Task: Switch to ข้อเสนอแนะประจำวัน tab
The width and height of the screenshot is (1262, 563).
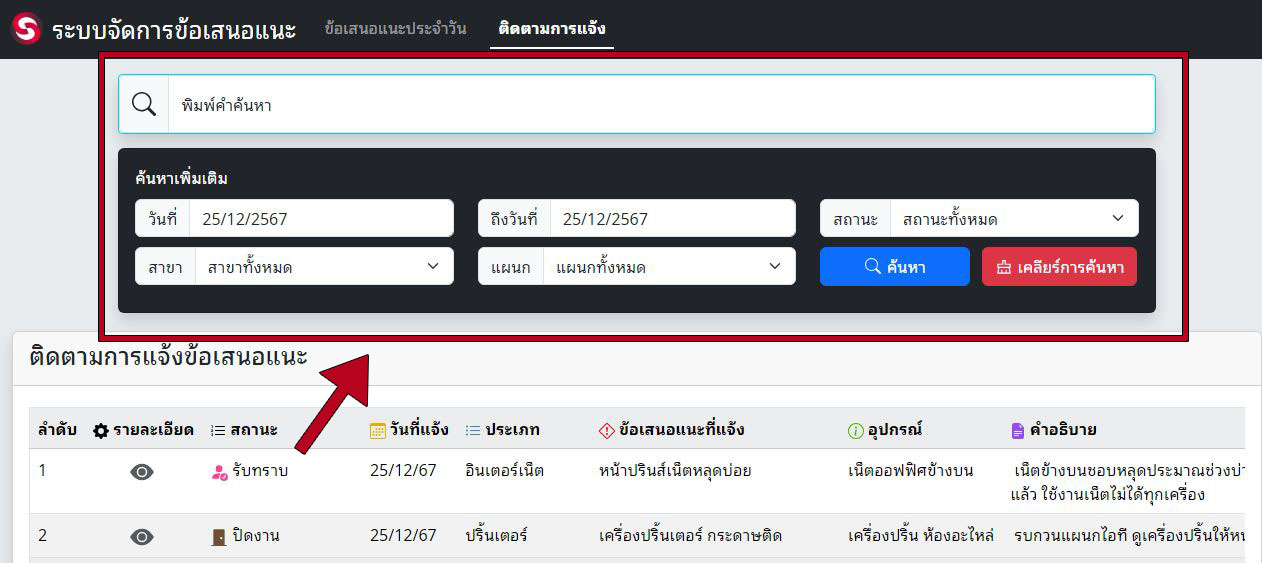Action: [x=395, y=28]
